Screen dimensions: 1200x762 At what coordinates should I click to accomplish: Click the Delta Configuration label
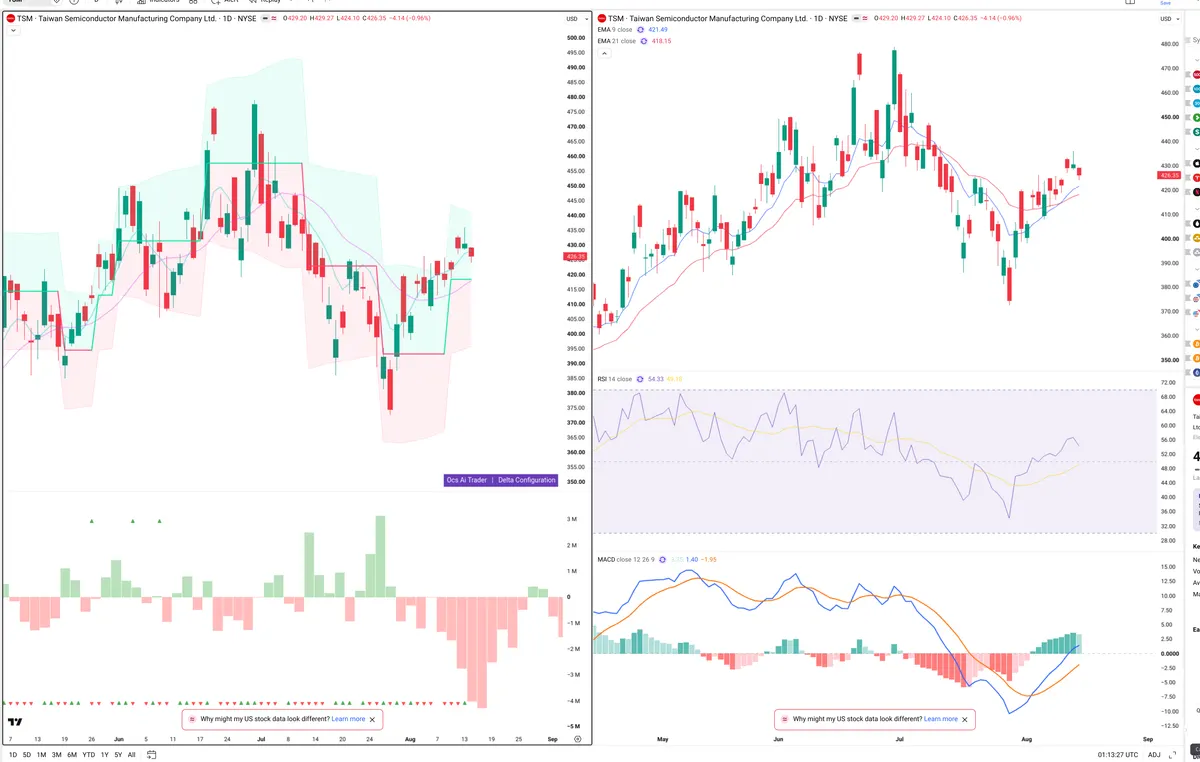[x=526, y=480]
